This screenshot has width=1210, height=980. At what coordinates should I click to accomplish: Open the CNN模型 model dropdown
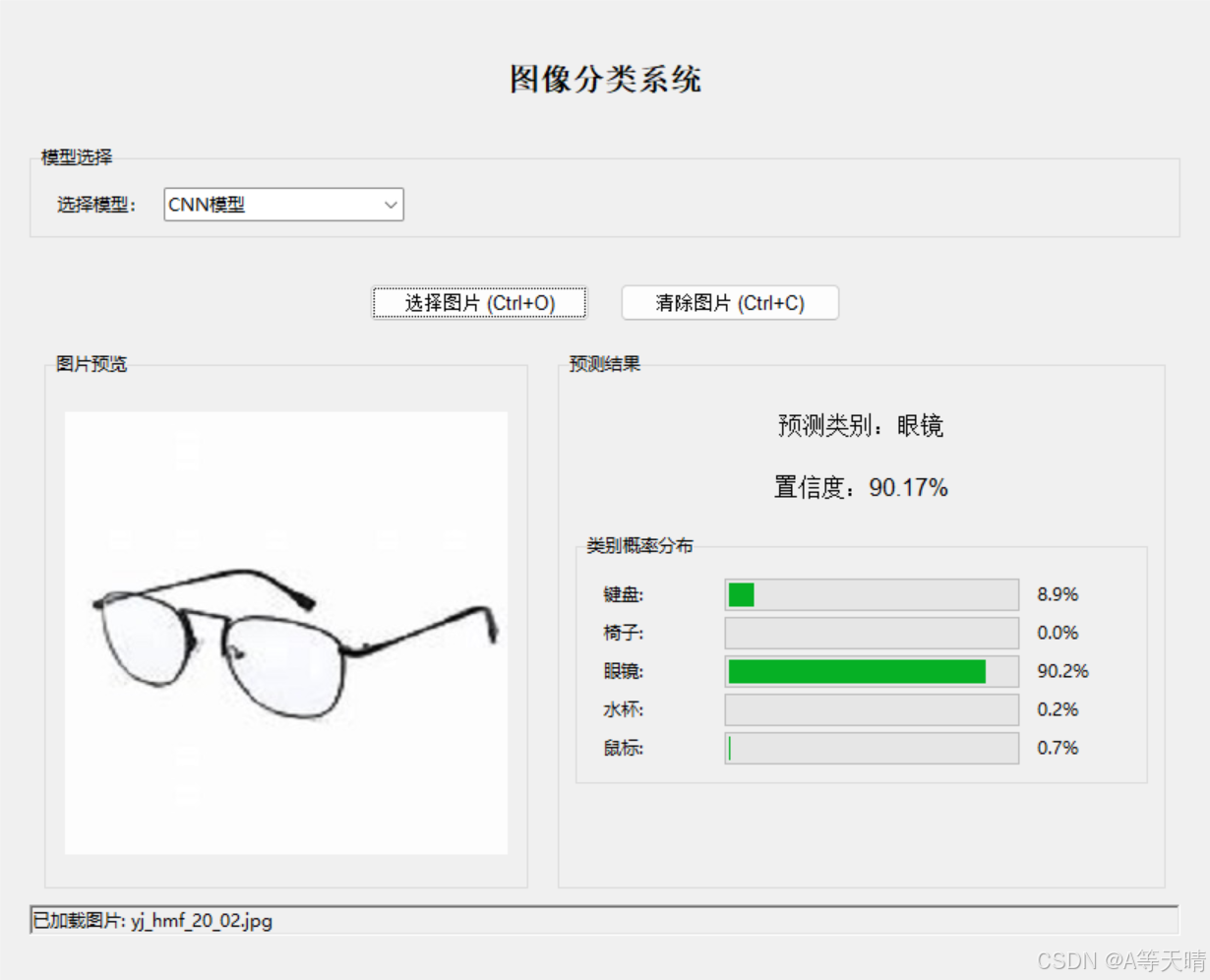tap(283, 205)
